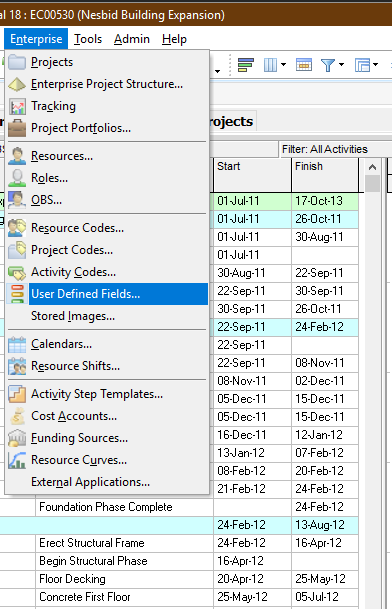Select the Floor Decking activity row
This screenshot has width=392, height=609.
pos(179,579)
